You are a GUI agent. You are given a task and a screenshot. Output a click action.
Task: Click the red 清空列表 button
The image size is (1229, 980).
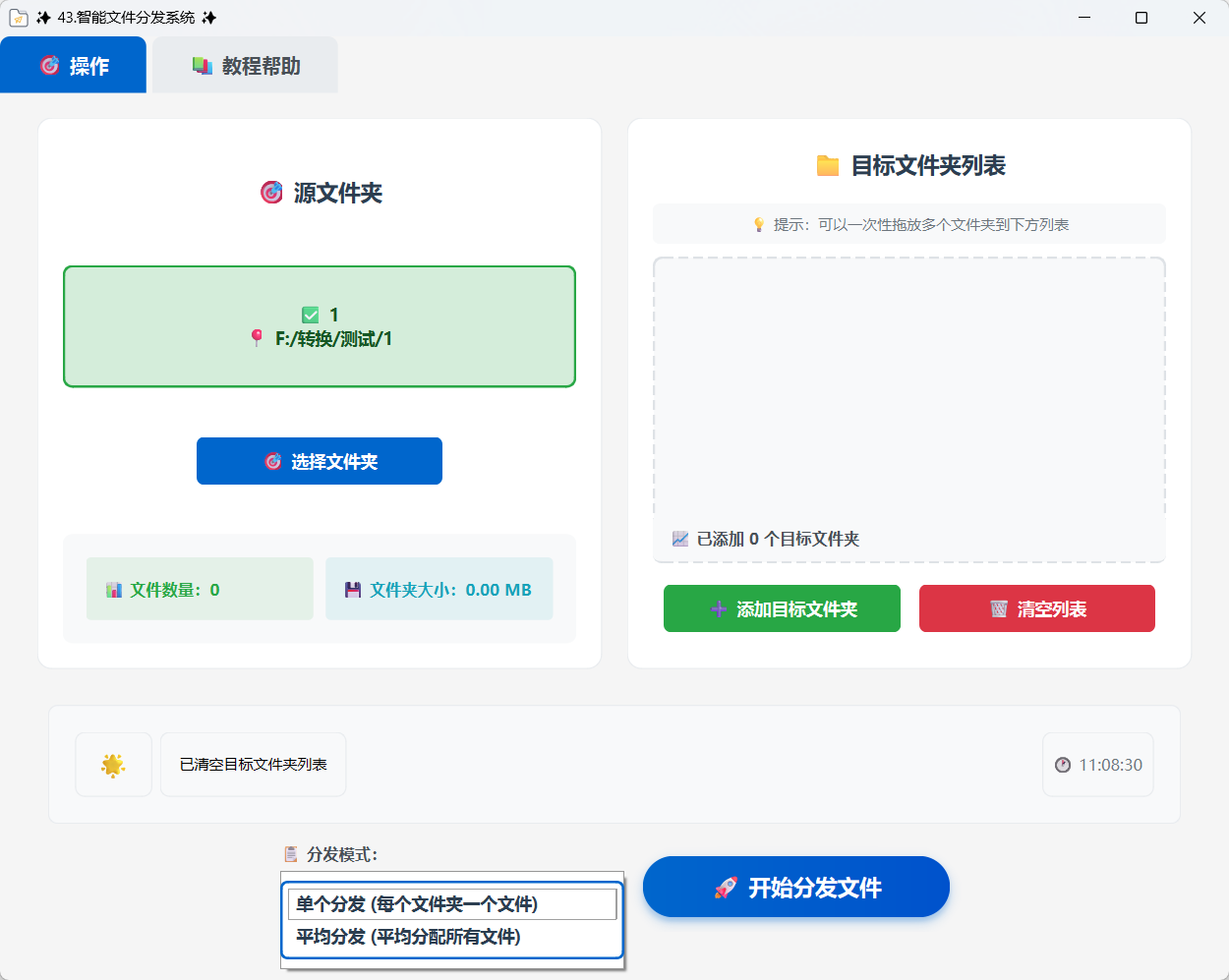1036,608
